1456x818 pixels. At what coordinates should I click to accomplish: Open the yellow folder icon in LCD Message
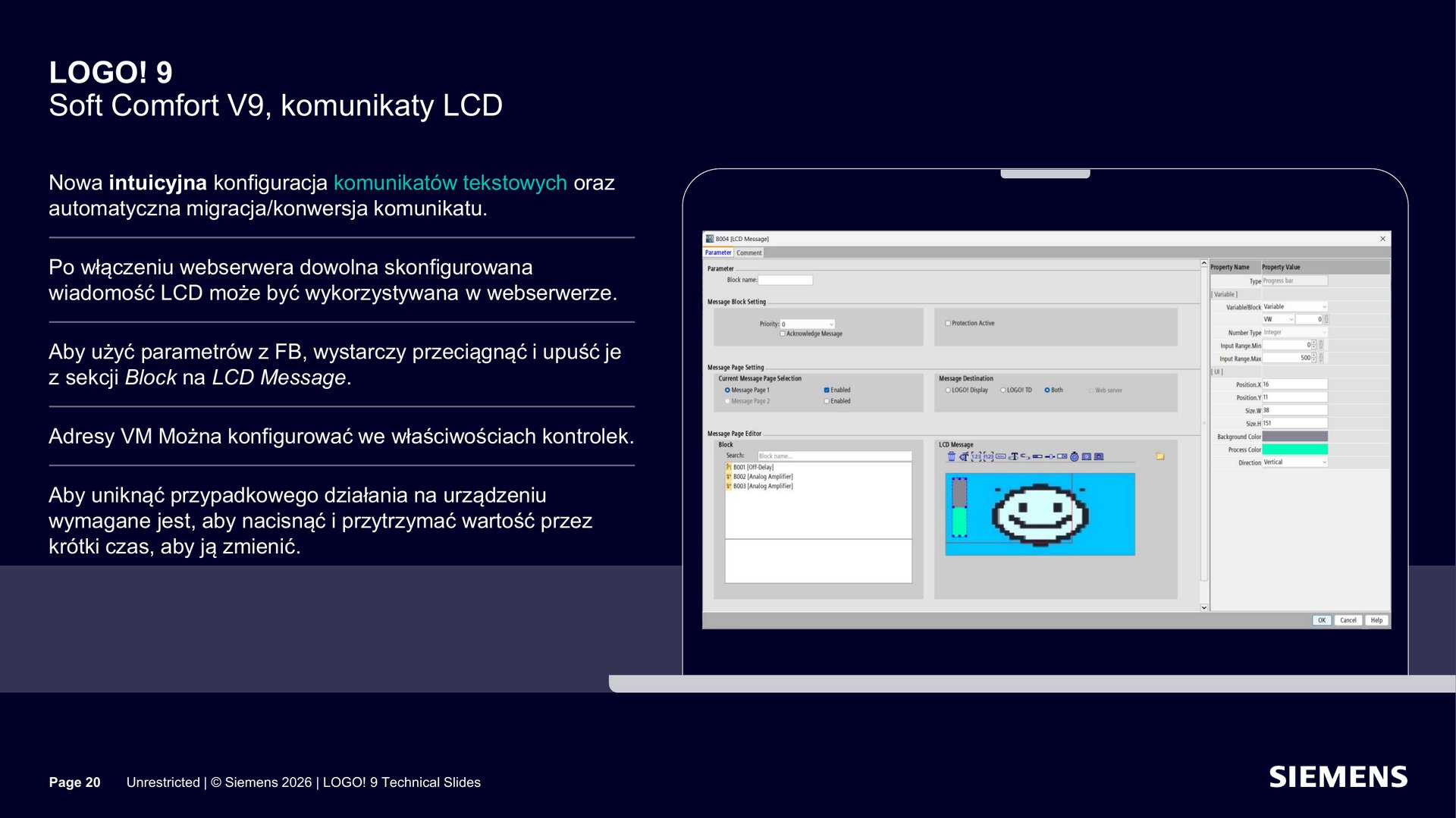point(1160,456)
